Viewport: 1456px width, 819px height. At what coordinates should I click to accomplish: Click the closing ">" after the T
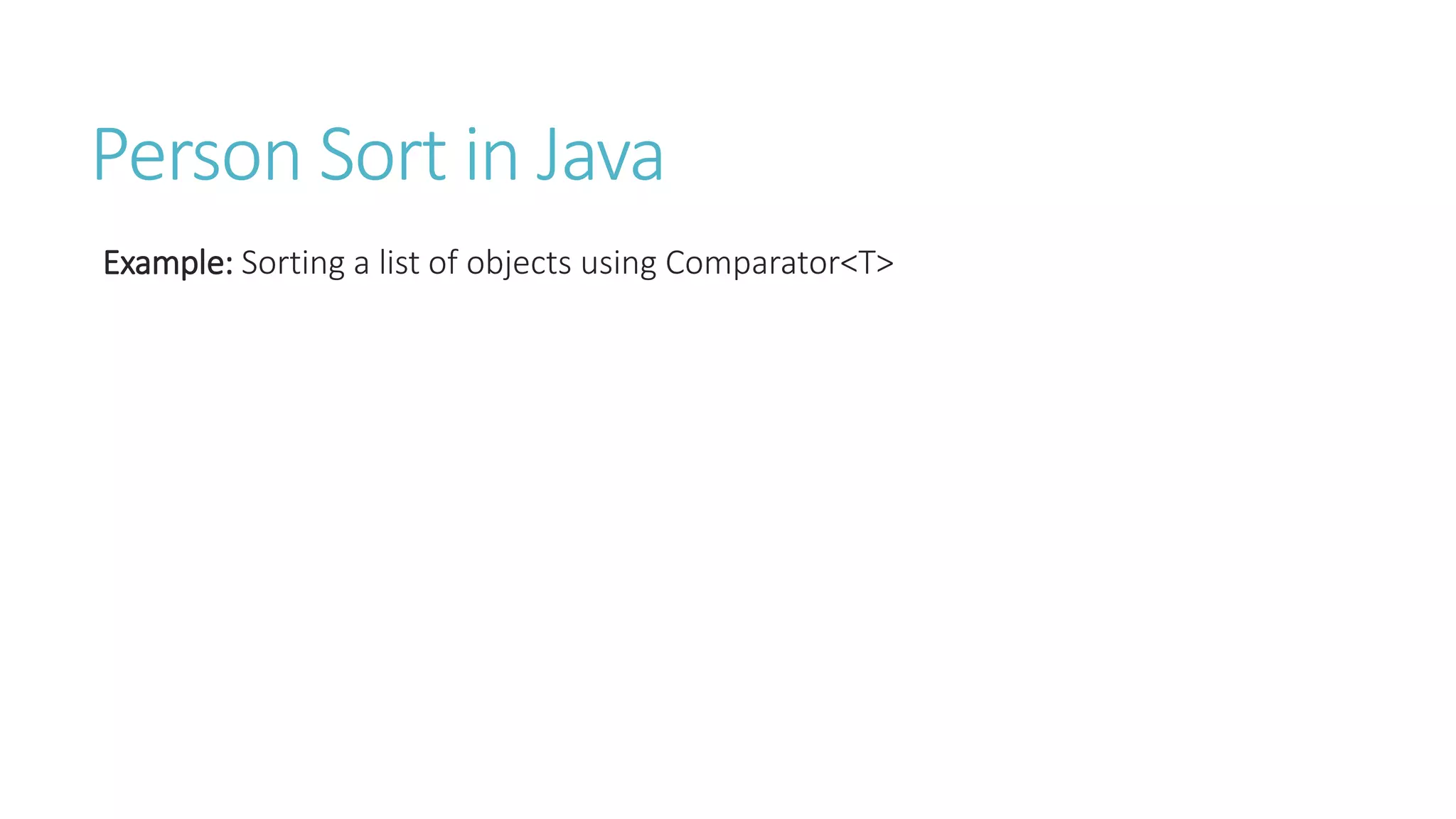pos(885,263)
